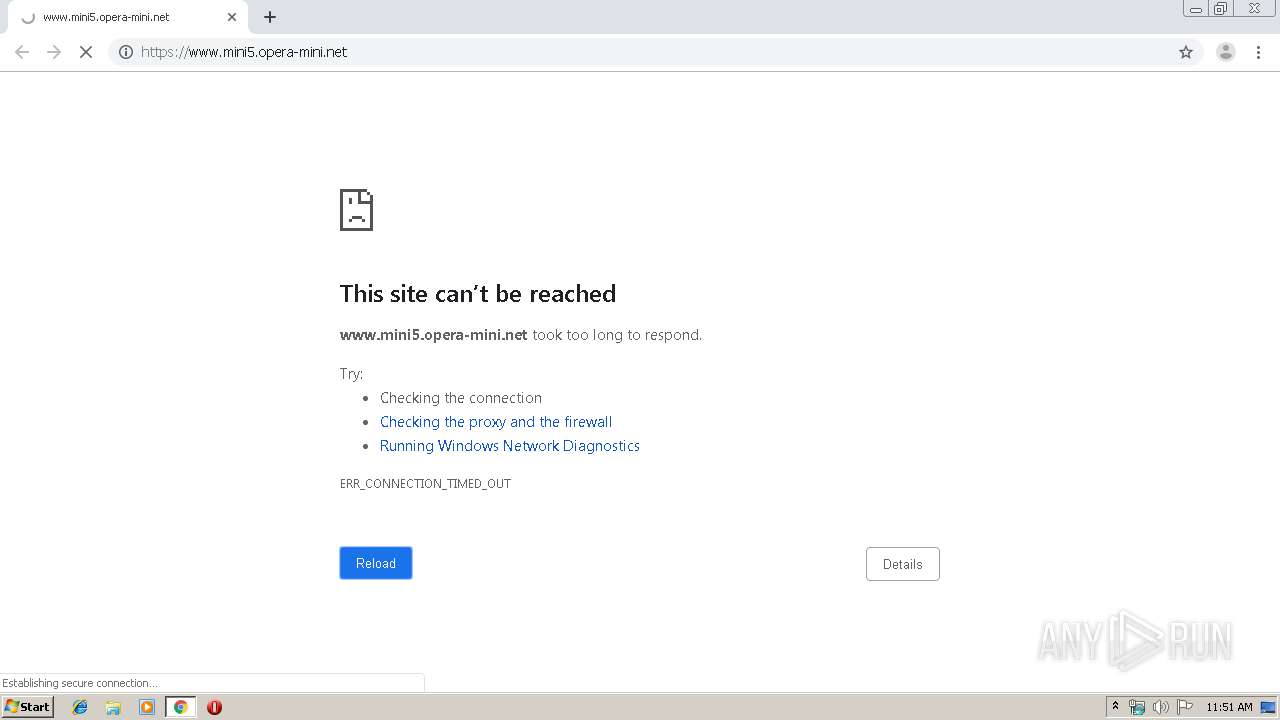The width and height of the screenshot is (1280, 720).
Task: Click the Establishing secure connection status text
Action: [x=80, y=683]
